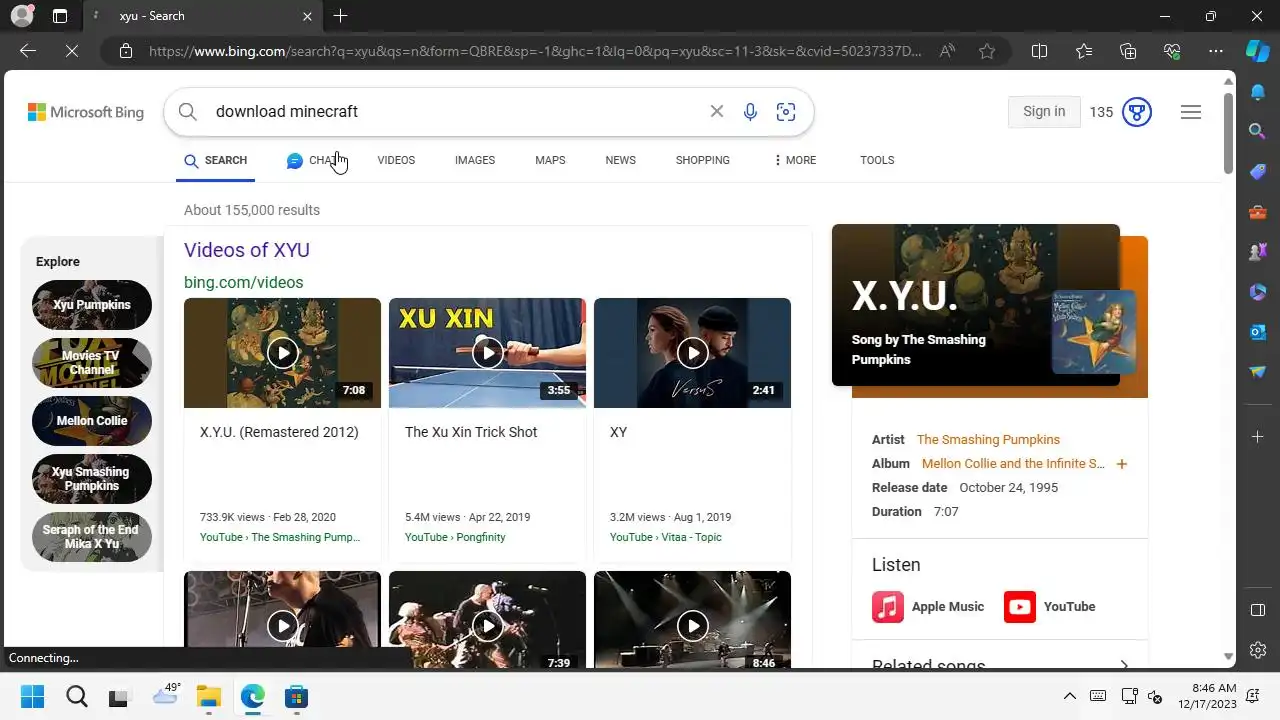
Task: Open X.Y.U. song album cover
Action: tap(1093, 332)
